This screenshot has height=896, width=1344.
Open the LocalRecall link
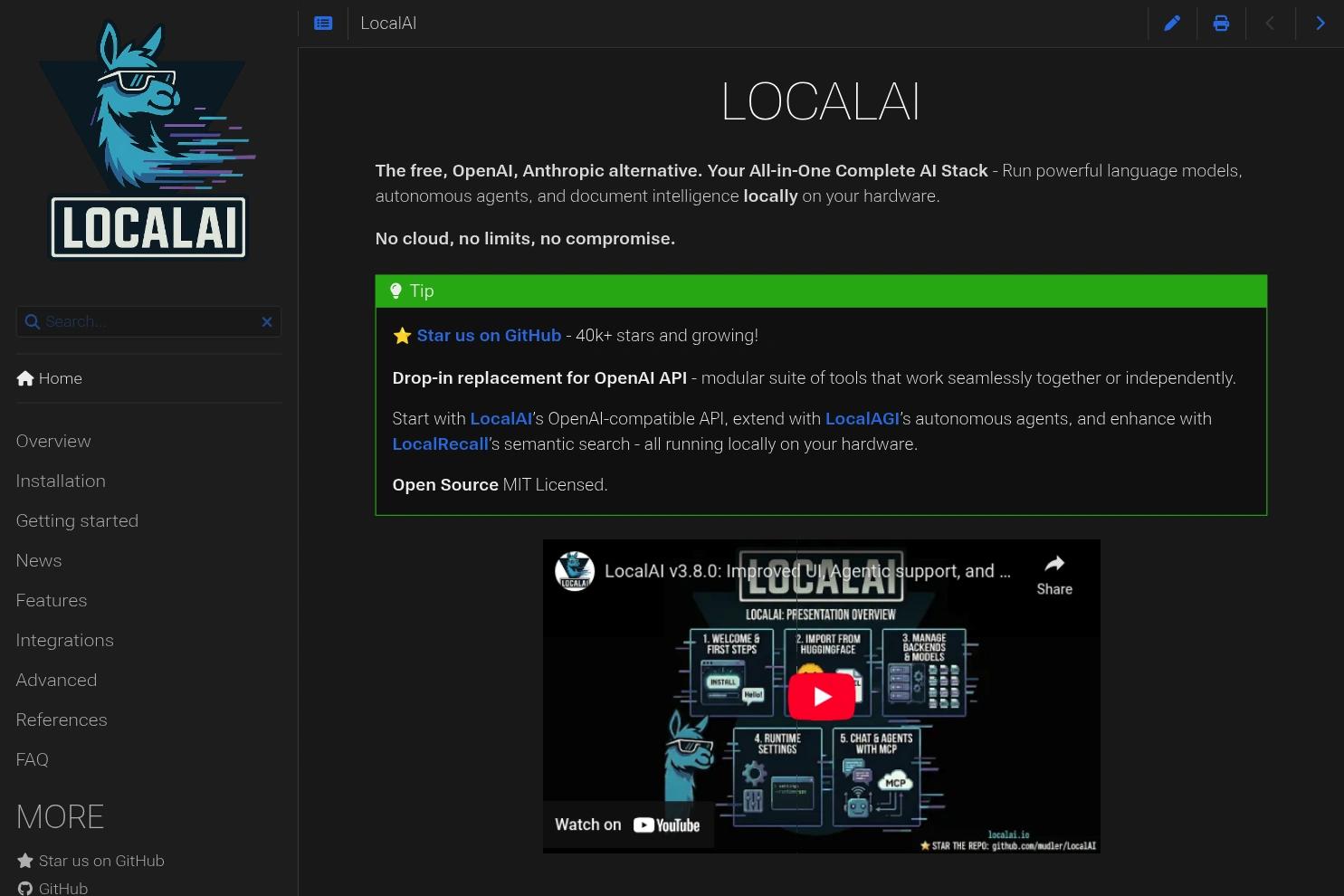point(440,444)
